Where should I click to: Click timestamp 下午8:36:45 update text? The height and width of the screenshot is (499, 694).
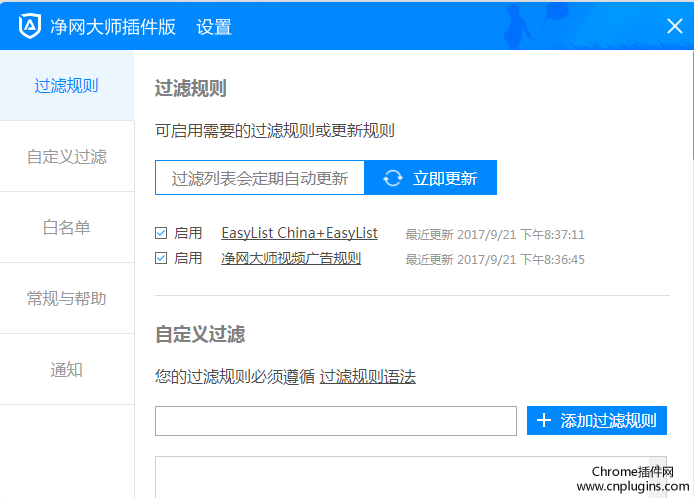pos(495,259)
